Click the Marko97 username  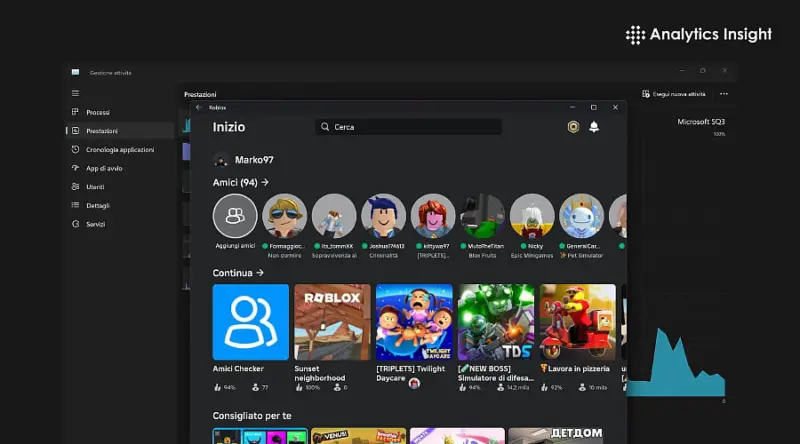pos(254,160)
